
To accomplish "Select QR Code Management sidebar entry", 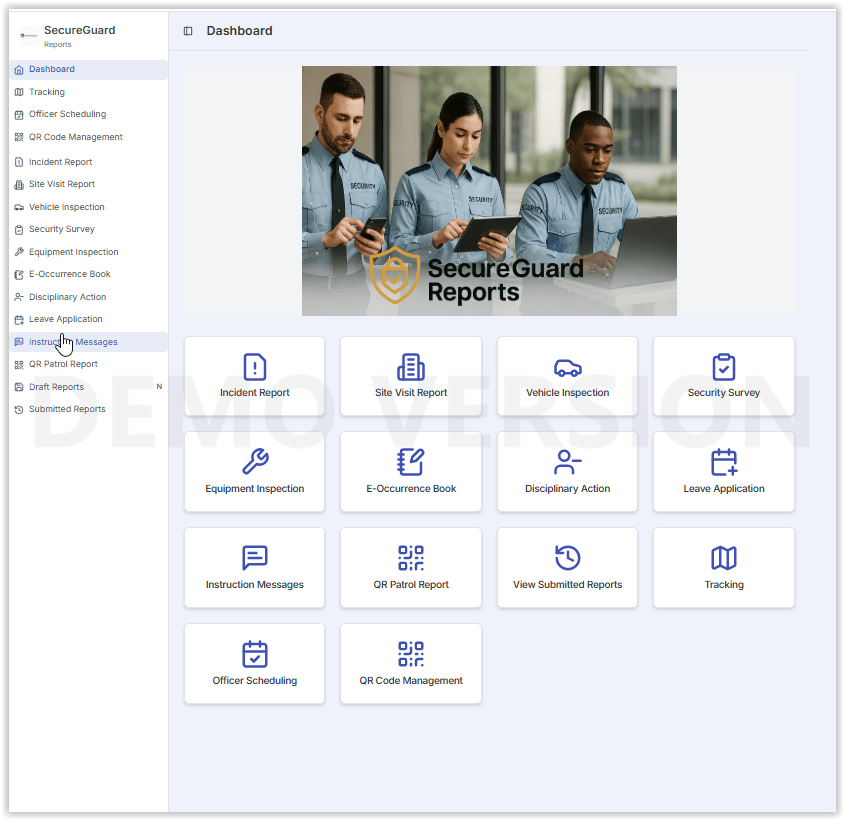I will (88, 137).
